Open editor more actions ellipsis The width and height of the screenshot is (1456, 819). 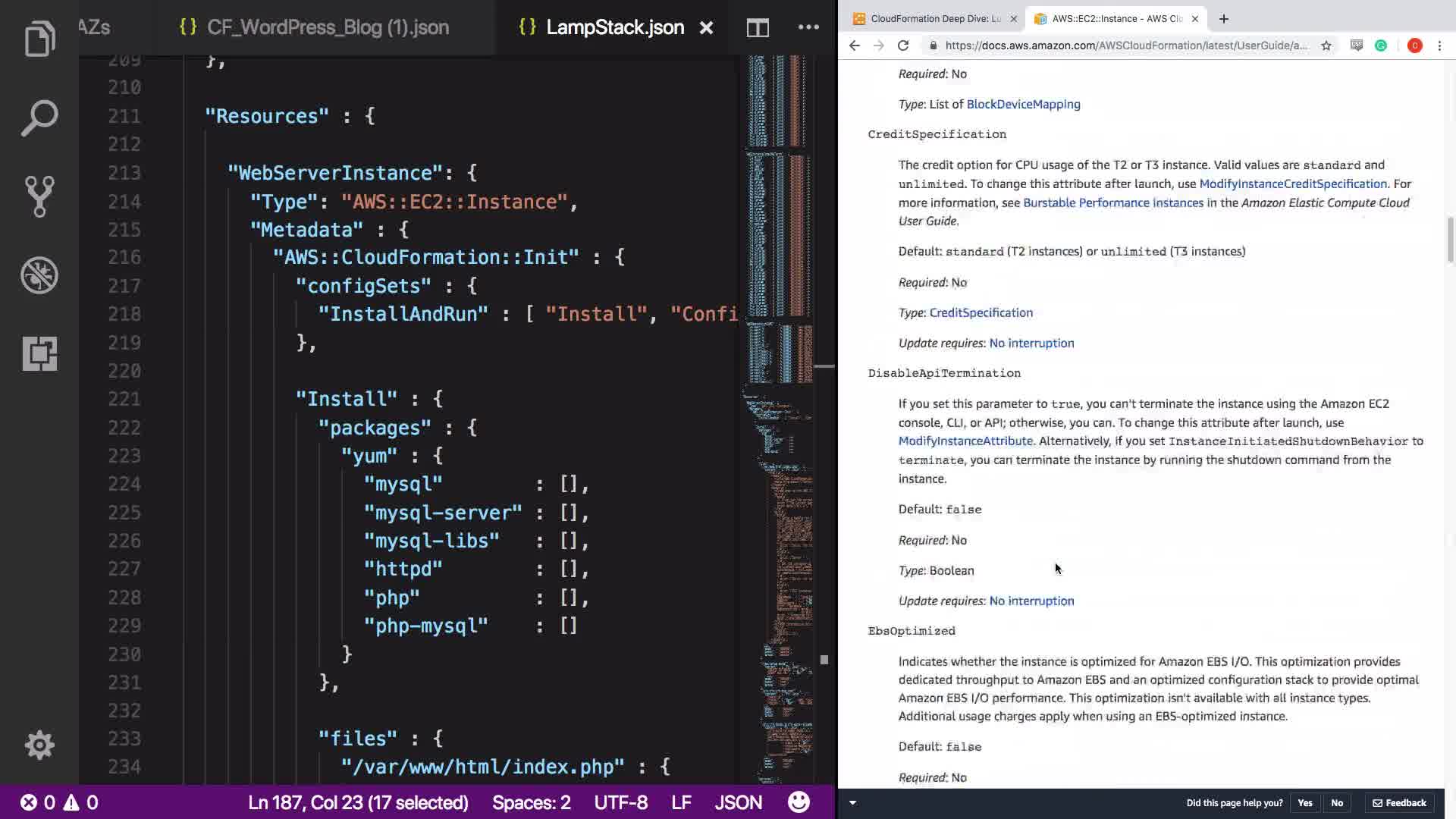tap(808, 27)
